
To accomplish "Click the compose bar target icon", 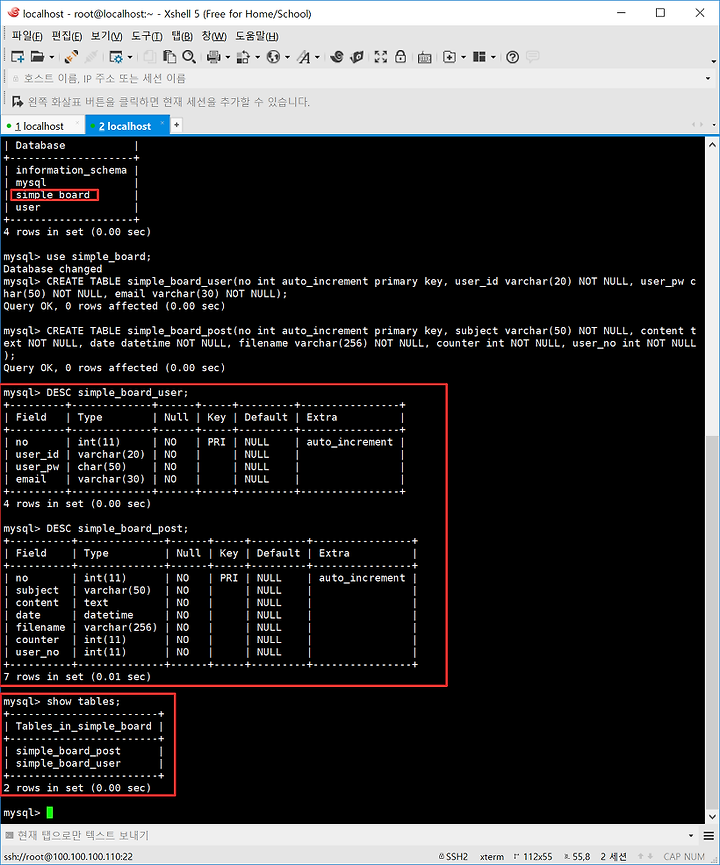I will click(x=9, y=835).
